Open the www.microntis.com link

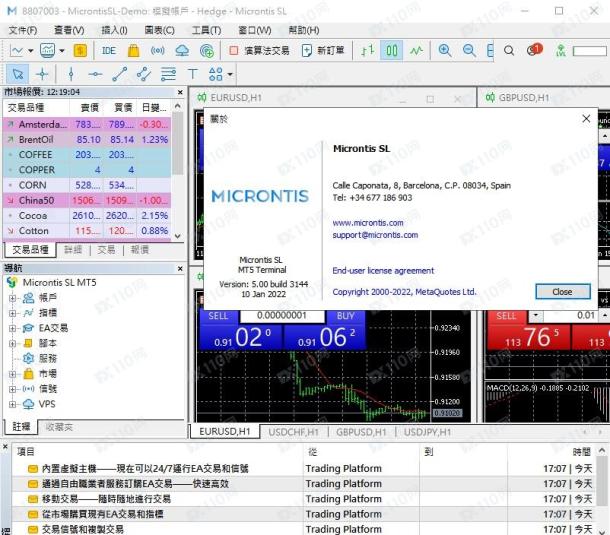point(368,223)
